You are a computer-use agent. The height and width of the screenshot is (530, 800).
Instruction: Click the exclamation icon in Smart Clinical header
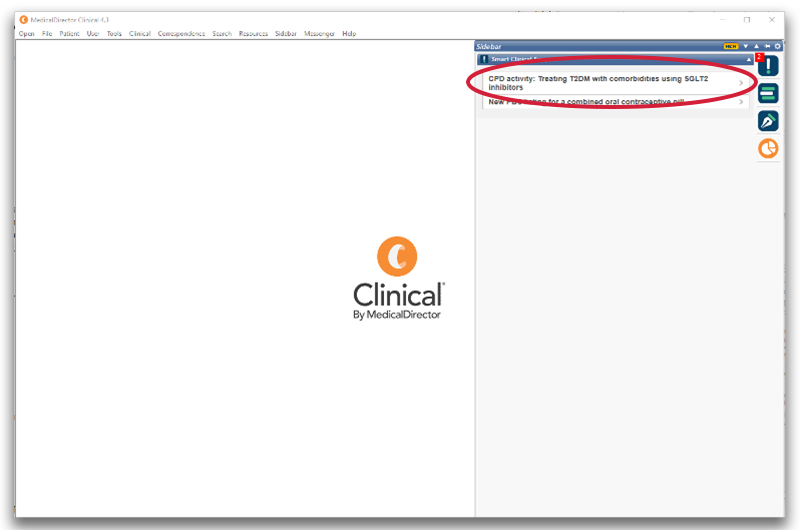coord(484,59)
